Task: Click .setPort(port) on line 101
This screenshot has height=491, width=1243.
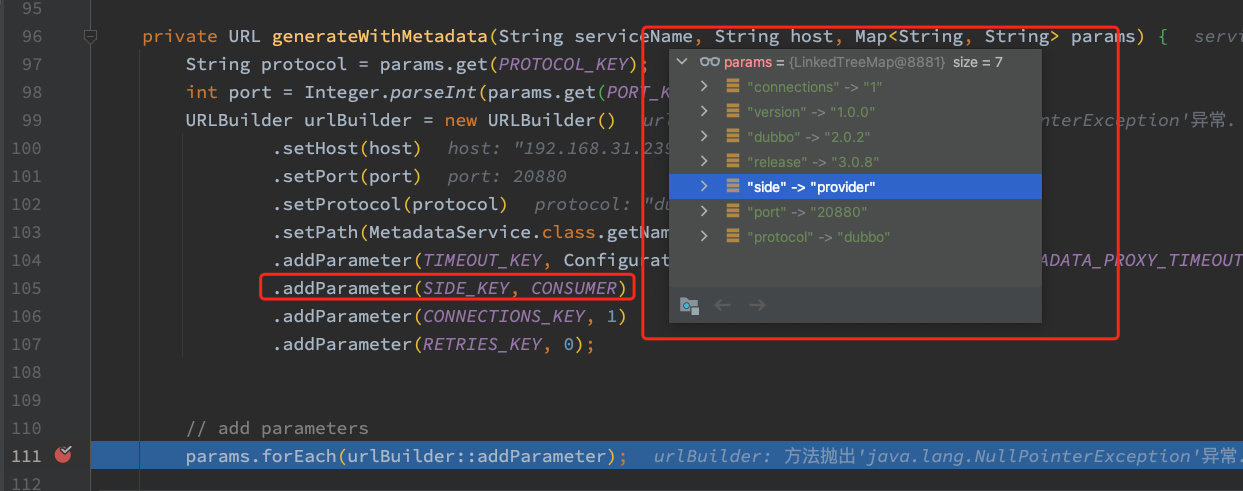Action: pos(347,176)
